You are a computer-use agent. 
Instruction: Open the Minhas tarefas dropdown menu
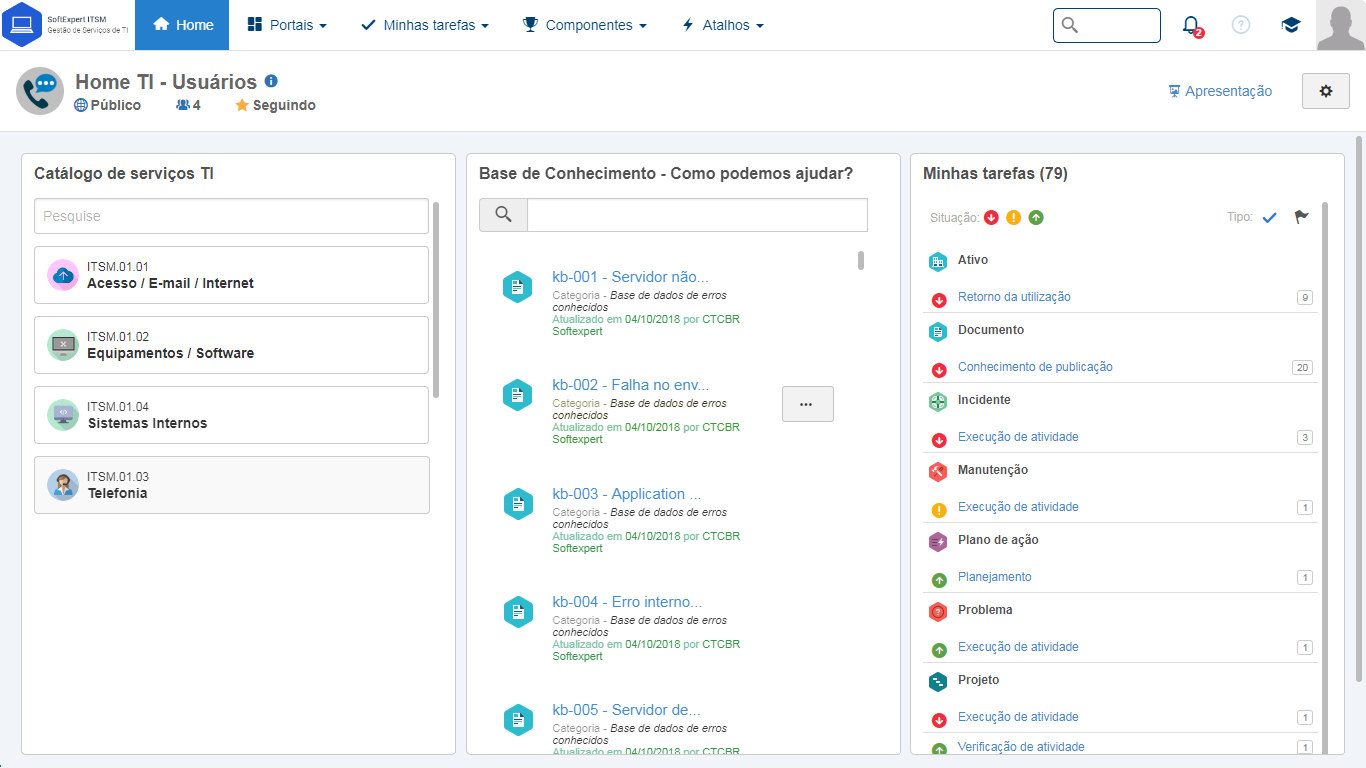pyautogui.click(x=425, y=25)
